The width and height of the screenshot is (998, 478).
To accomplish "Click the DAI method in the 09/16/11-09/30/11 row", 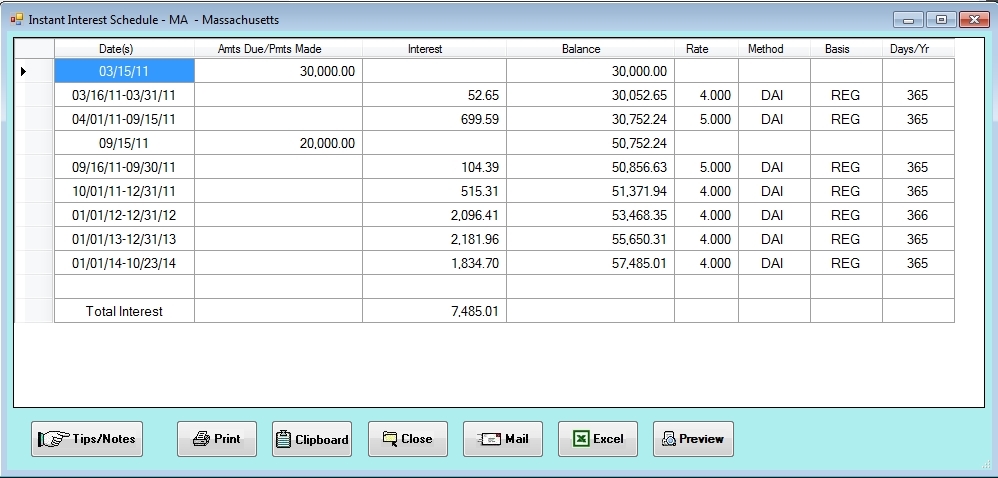I will click(x=774, y=167).
